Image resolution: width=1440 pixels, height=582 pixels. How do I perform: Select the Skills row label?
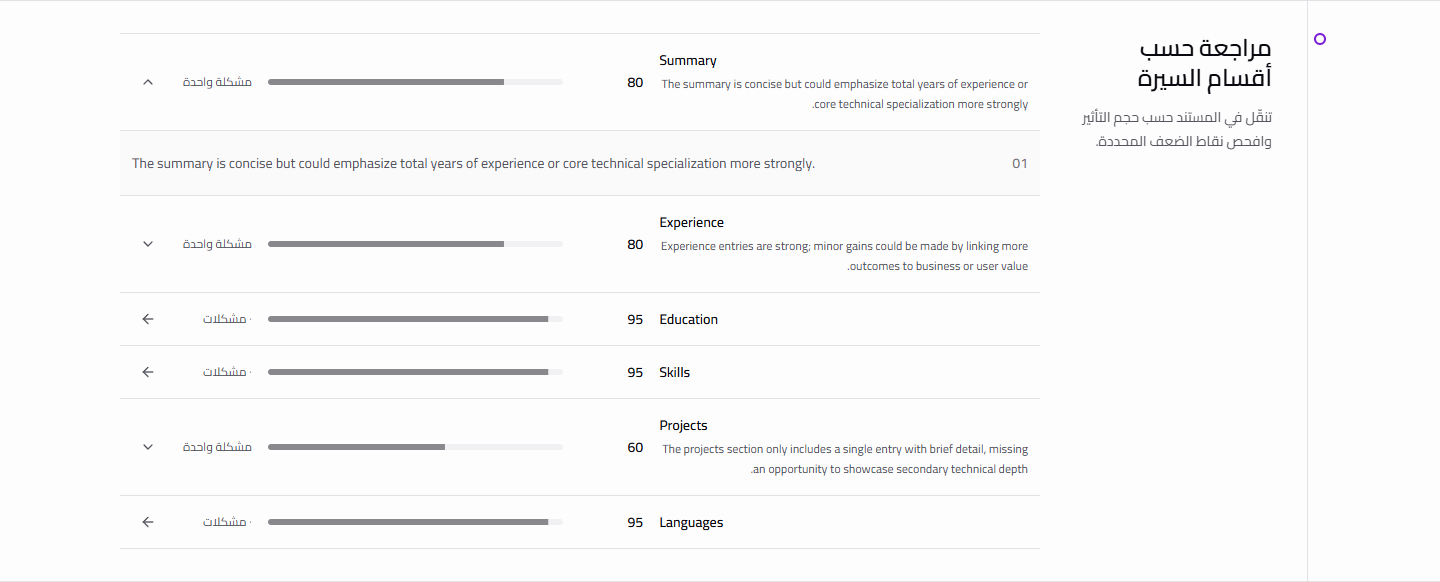[x=675, y=372]
